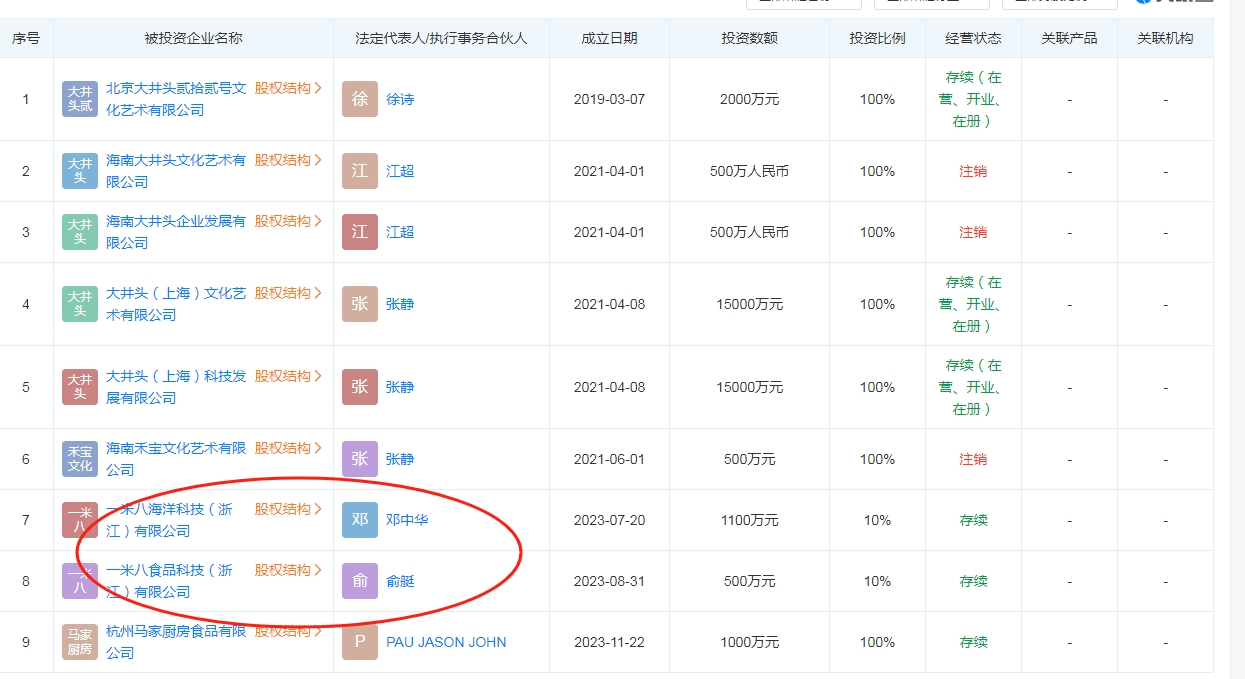Click the 俞 avatar beside 俞艇
This screenshot has height=679, width=1245.
[x=360, y=581]
